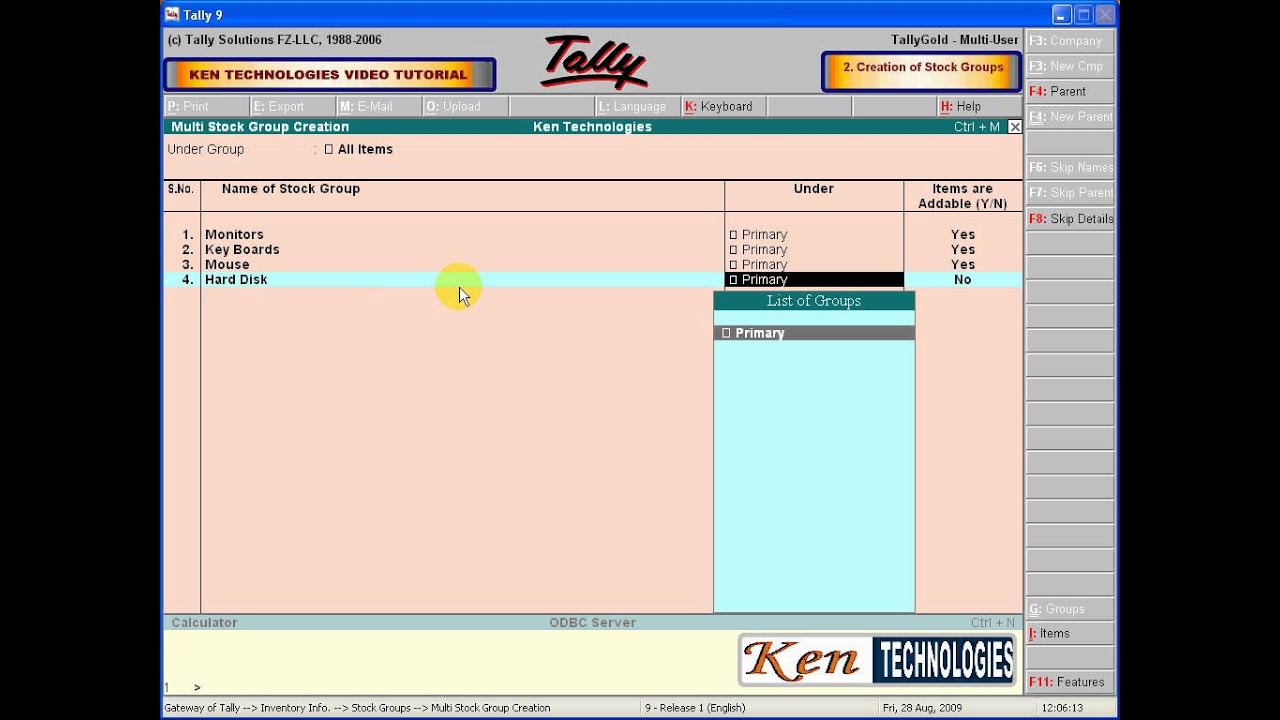Click Yes addable value for Monitors
The image size is (1280, 720).
[963, 235]
